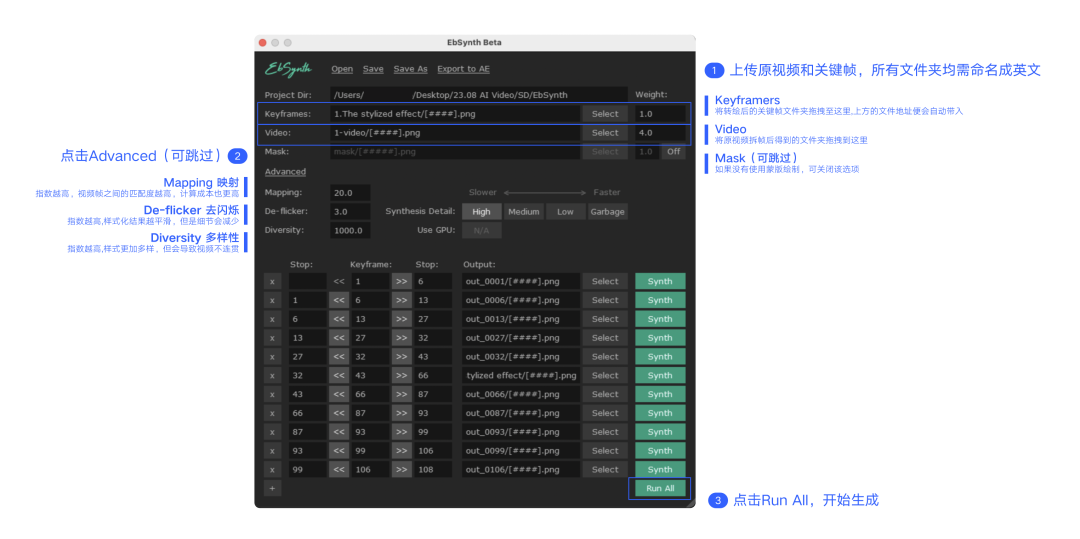1080x539 pixels.
Task: Click the tylized effect output path field
Action: 521,376
